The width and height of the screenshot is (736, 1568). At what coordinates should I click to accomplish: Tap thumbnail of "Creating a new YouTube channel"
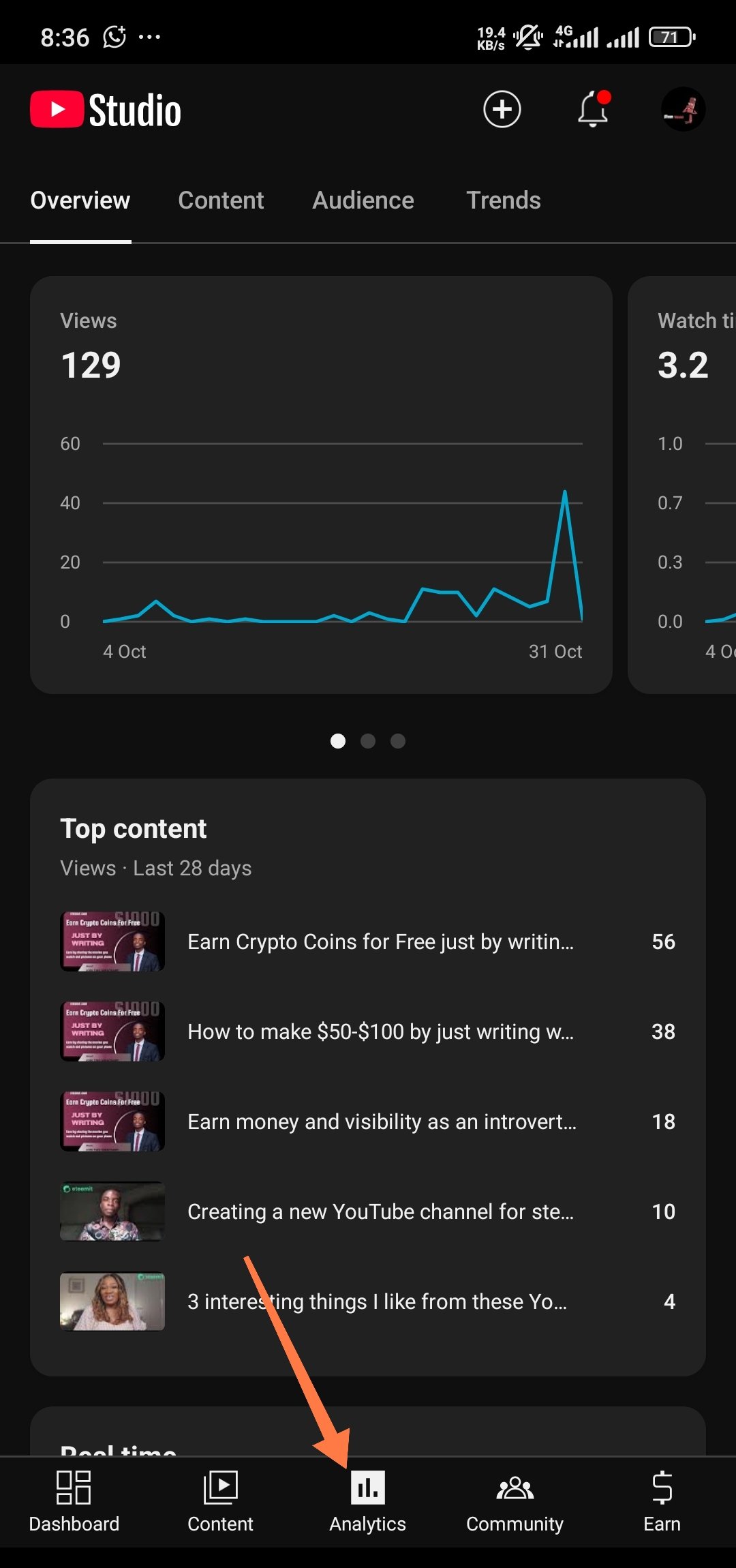[x=112, y=1211]
